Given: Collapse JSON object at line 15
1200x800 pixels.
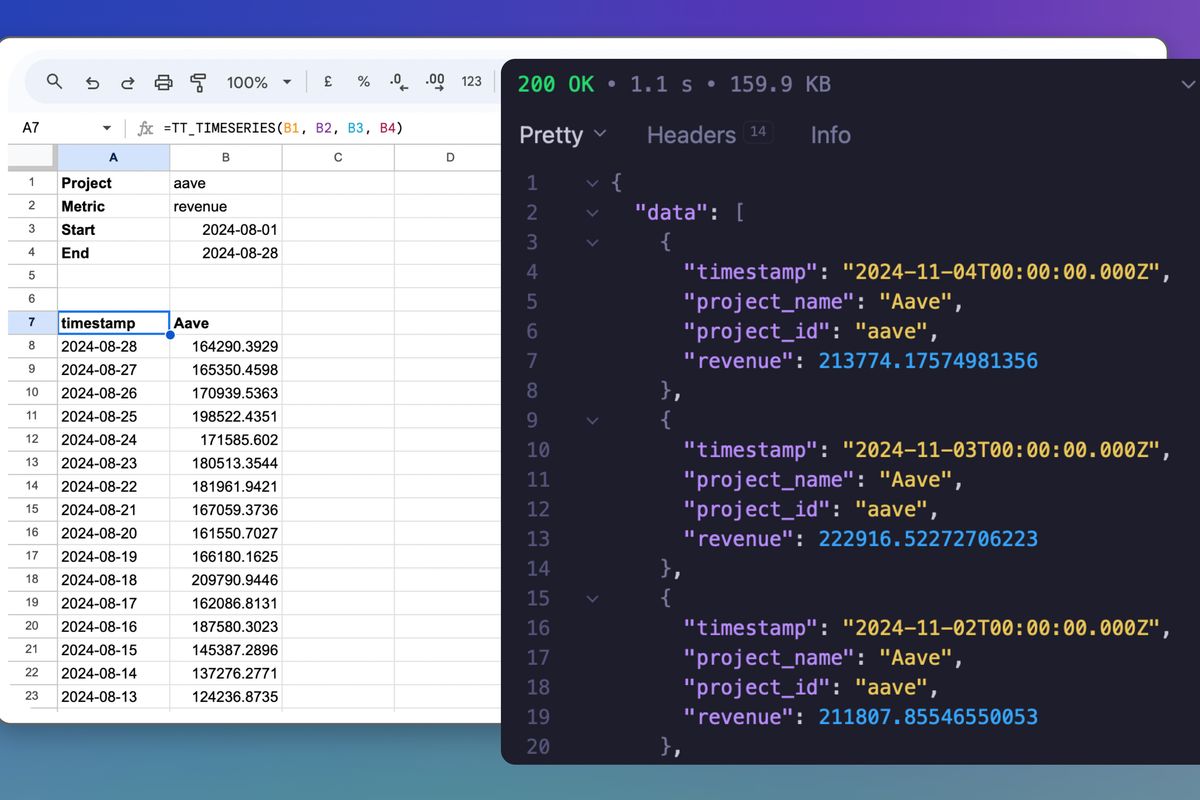Looking at the screenshot, I should (x=592, y=598).
